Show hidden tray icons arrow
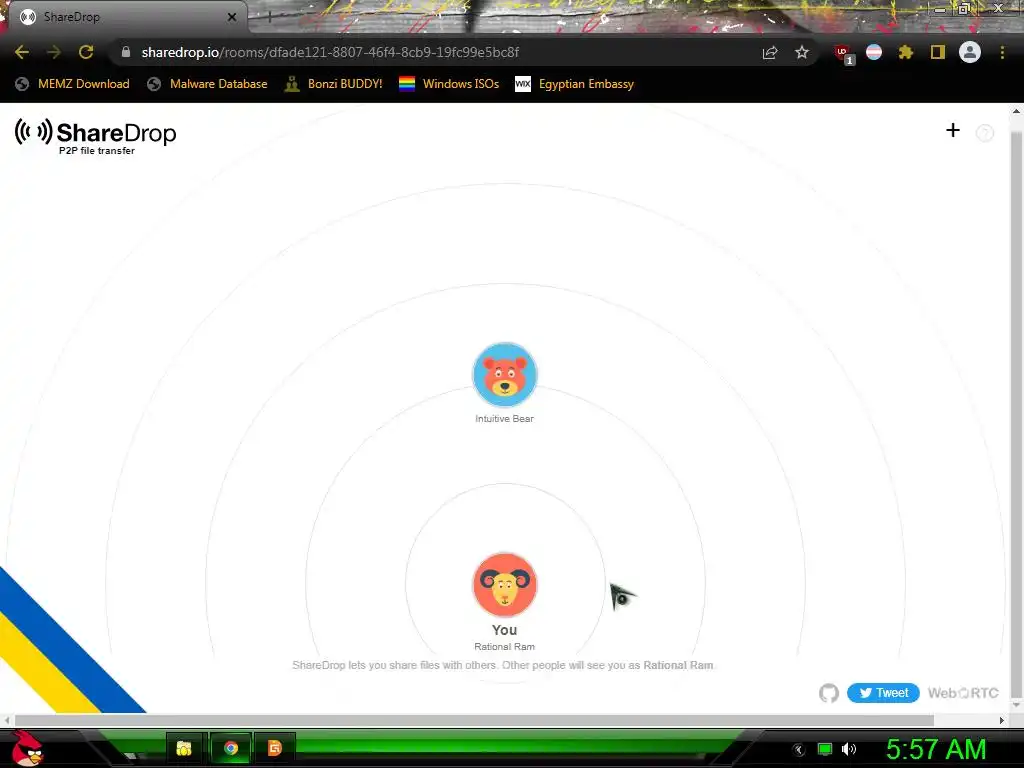Image resolution: width=1024 pixels, height=768 pixels. tap(798, 750)
